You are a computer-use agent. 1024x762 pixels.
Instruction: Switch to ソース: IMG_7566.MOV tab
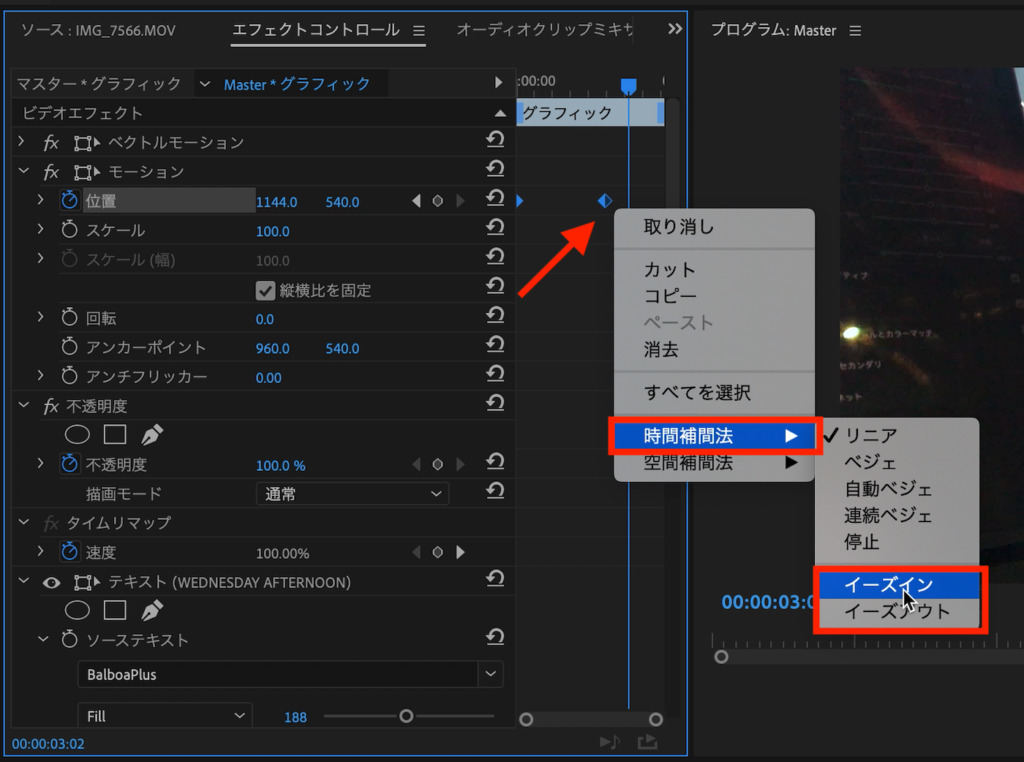98,30
